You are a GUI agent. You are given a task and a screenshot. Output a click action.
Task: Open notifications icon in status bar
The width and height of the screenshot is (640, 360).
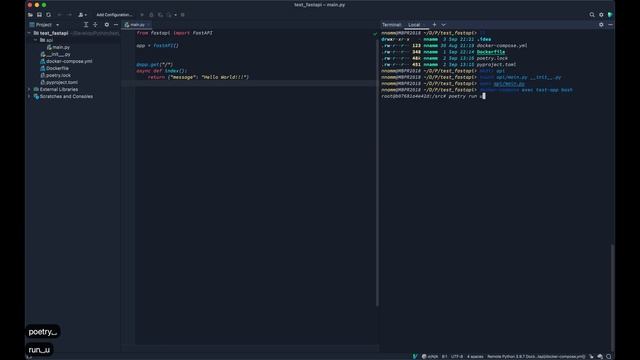609,356
